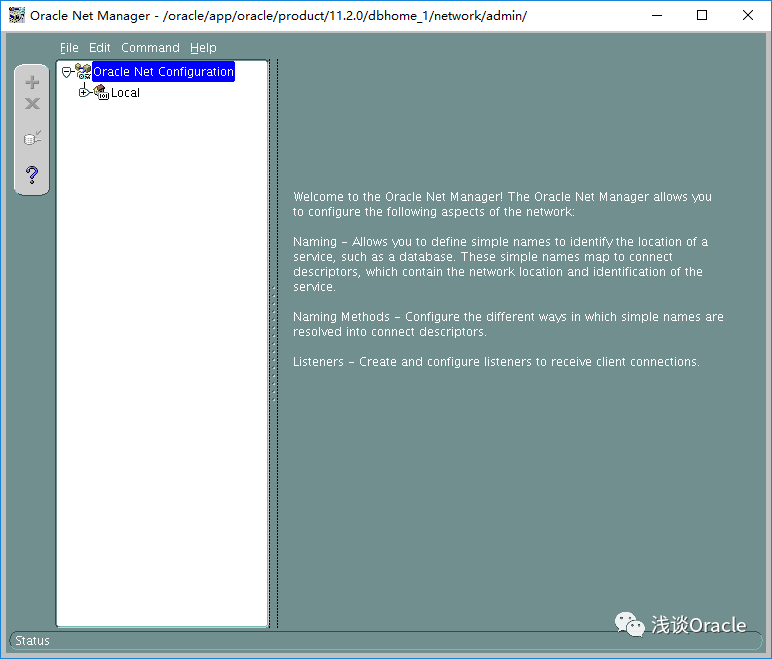Minimize the Oracle Net Manager window
Image resolution: width=772 pixels, height=659 pixels.
657,15
